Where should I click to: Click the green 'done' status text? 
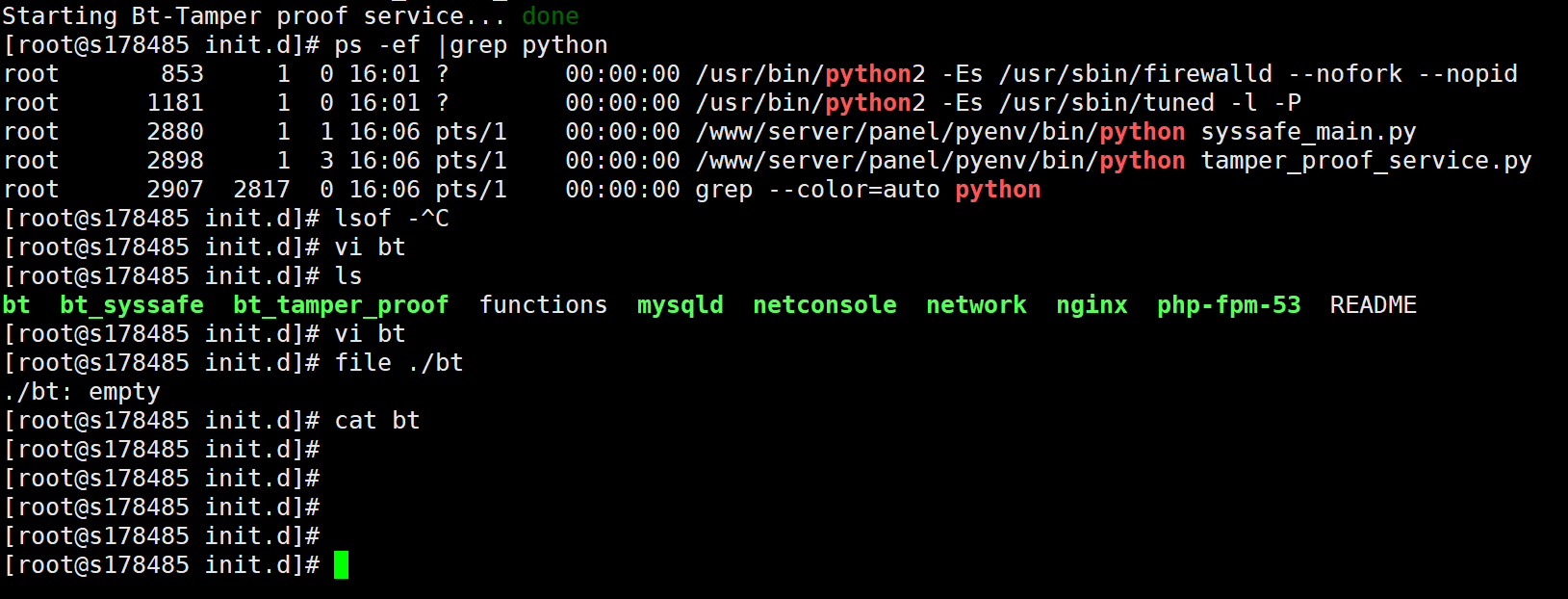coord(551,16)
